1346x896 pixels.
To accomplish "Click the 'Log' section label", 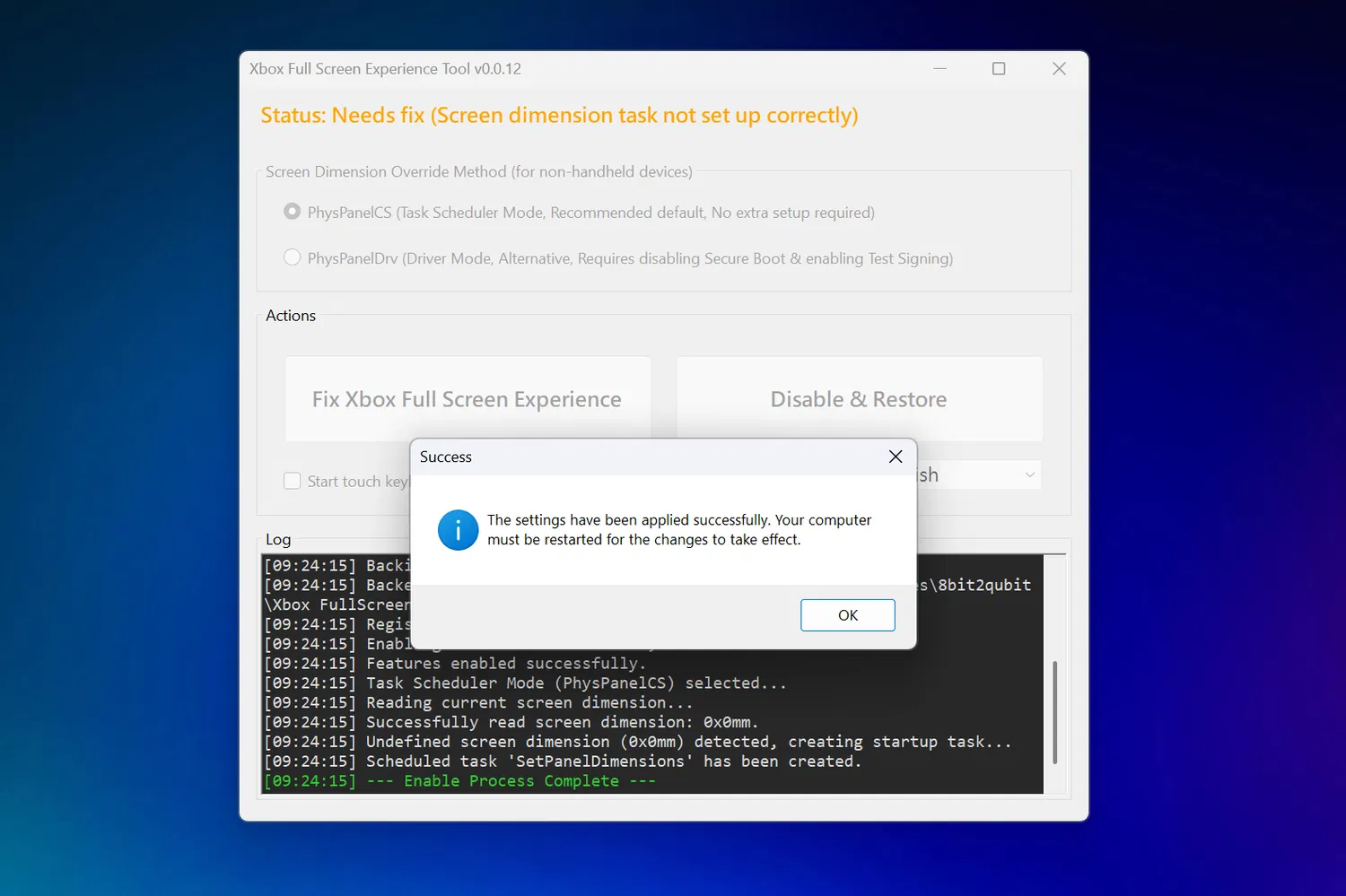I will pyautogui.click(x=278, y=540).
